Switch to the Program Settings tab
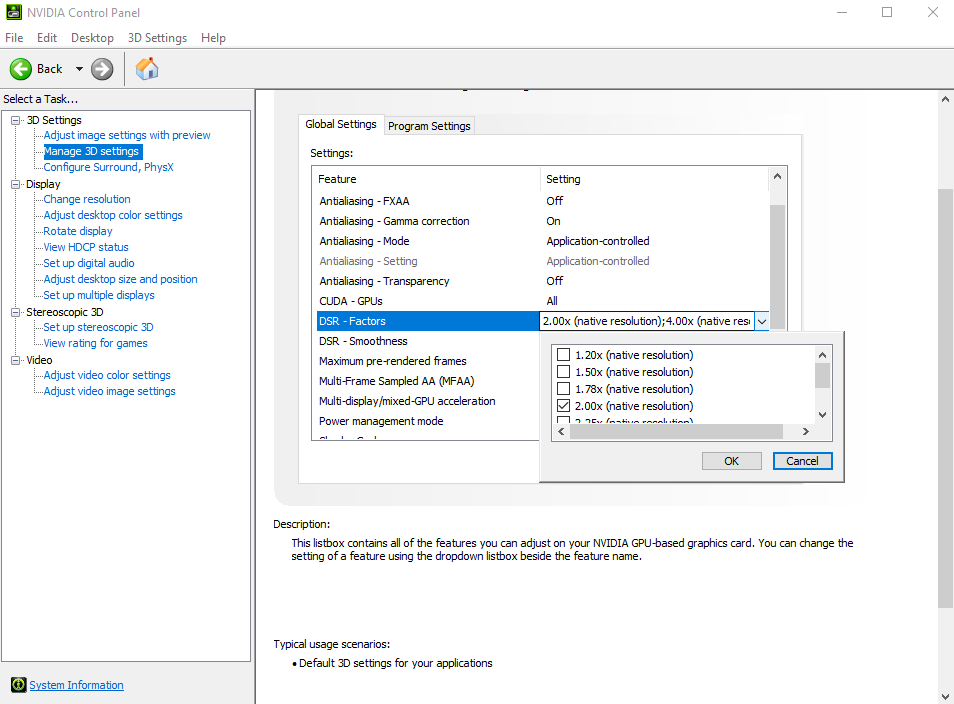954x704 pixels. [x=429, y=126]
